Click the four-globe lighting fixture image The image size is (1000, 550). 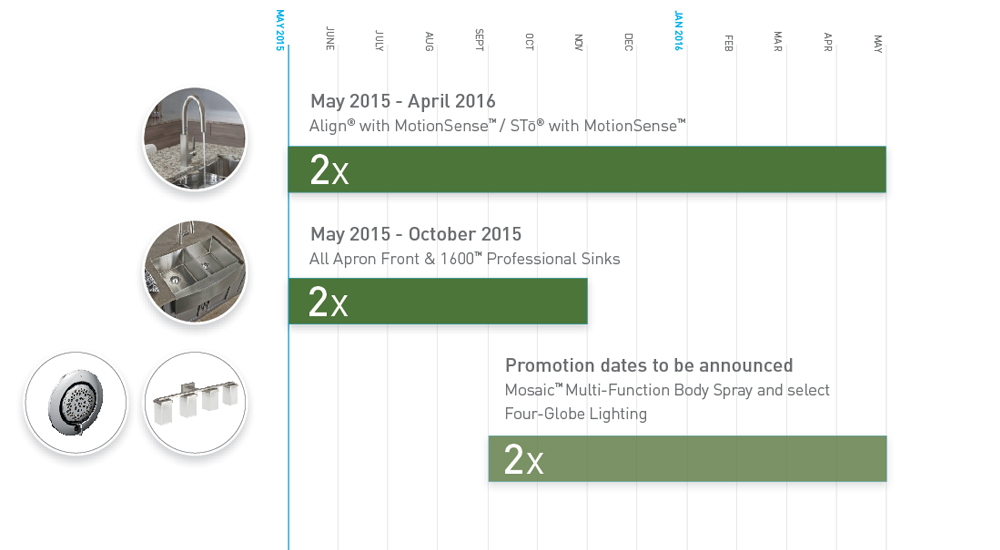point(195,403)
